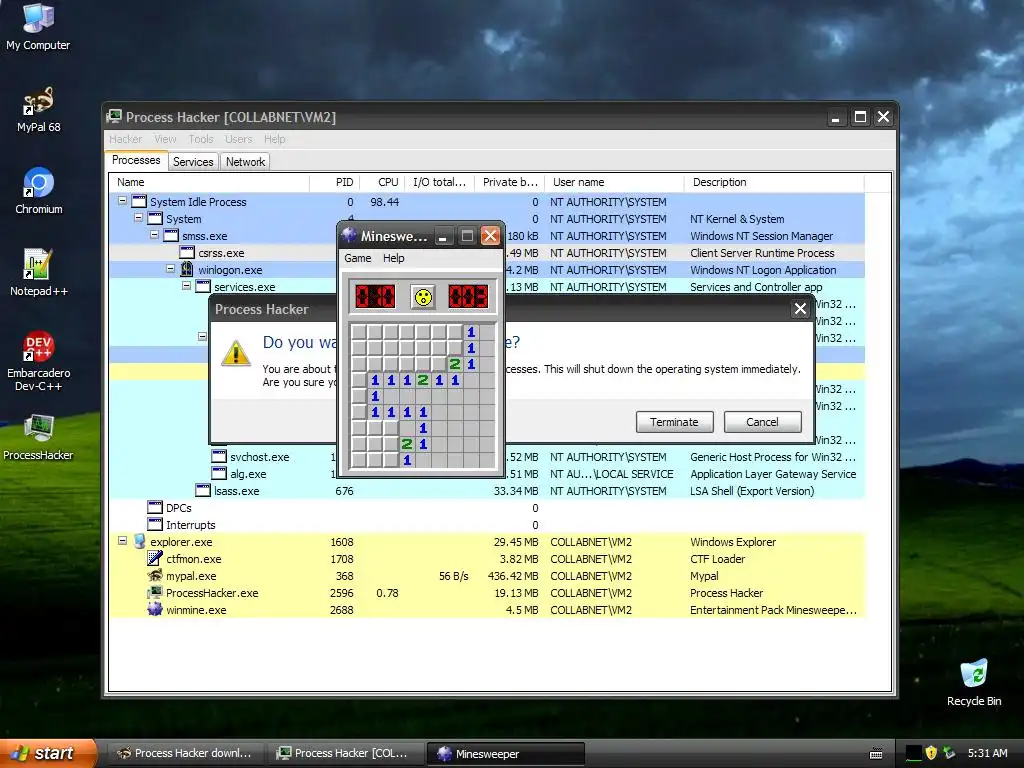Click the Process Hacker title bar icon
Viewport: 1024px width, 768px height.
tap(114, 117)
